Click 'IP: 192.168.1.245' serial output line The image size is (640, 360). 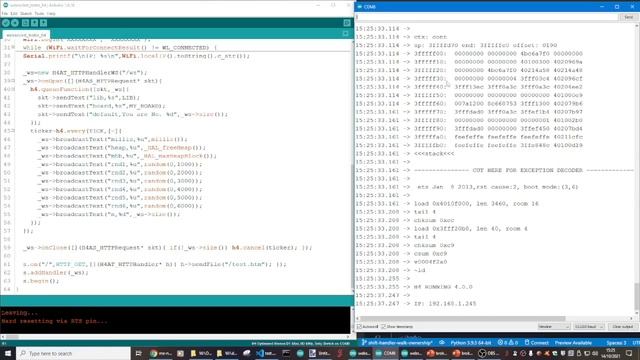pos(445,304)
